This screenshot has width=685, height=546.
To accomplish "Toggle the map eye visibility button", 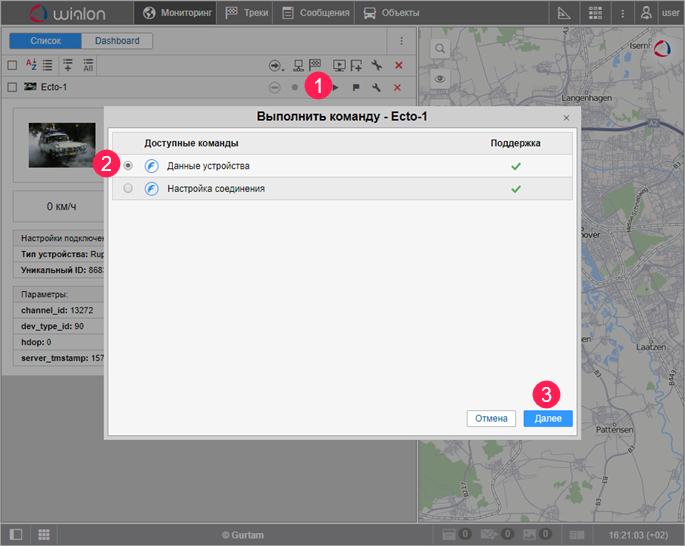I will pyautogui.click(x=439, y=78).
